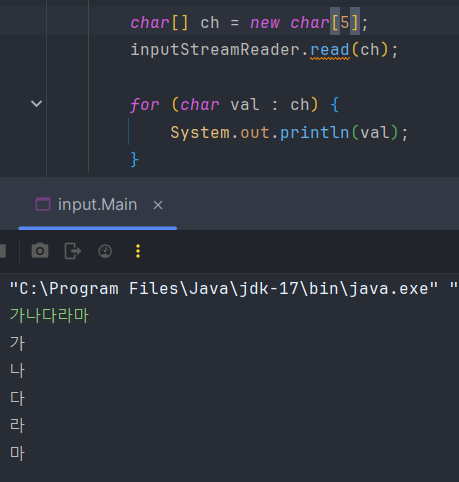The height and width of the screenshot is (482, 459).
Task: Click the green input line 가나다라마
Action: click(x=49, y=315)
